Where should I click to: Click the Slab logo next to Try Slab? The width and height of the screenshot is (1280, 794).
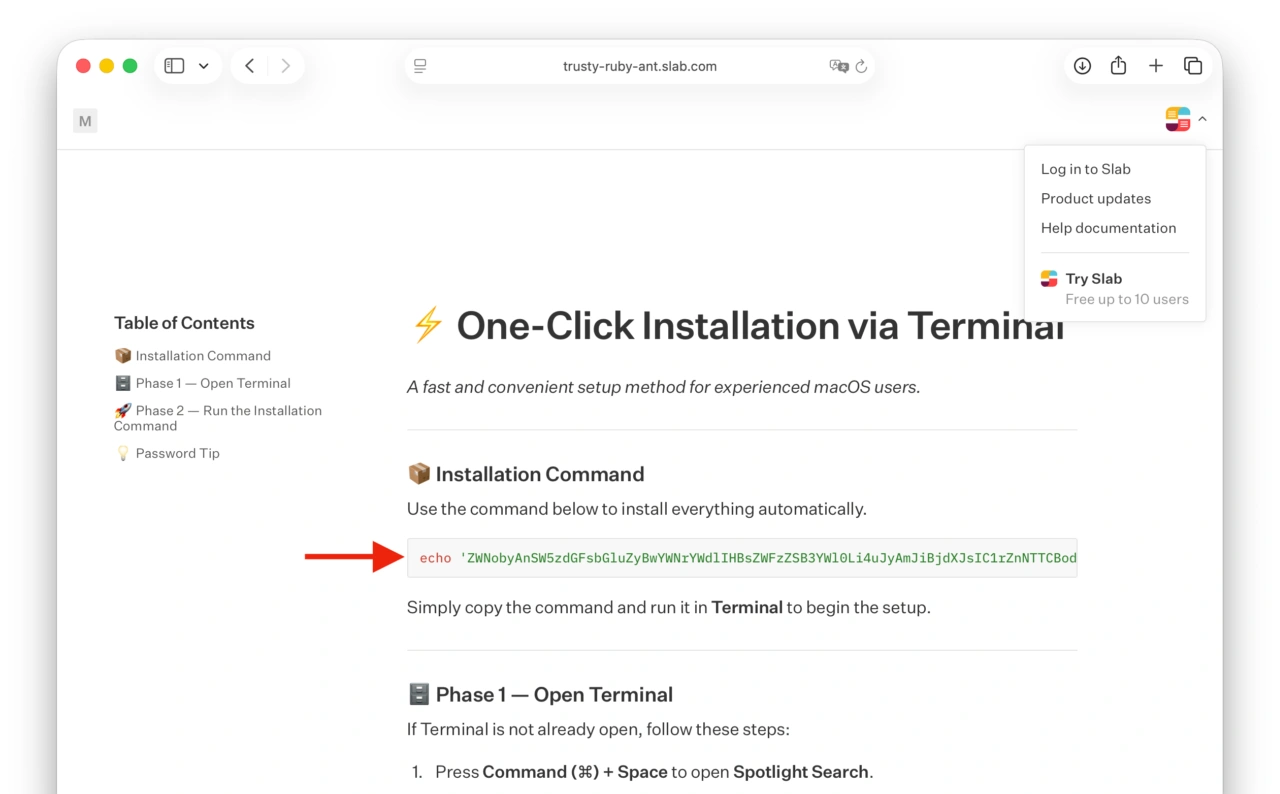(1049, 278)
